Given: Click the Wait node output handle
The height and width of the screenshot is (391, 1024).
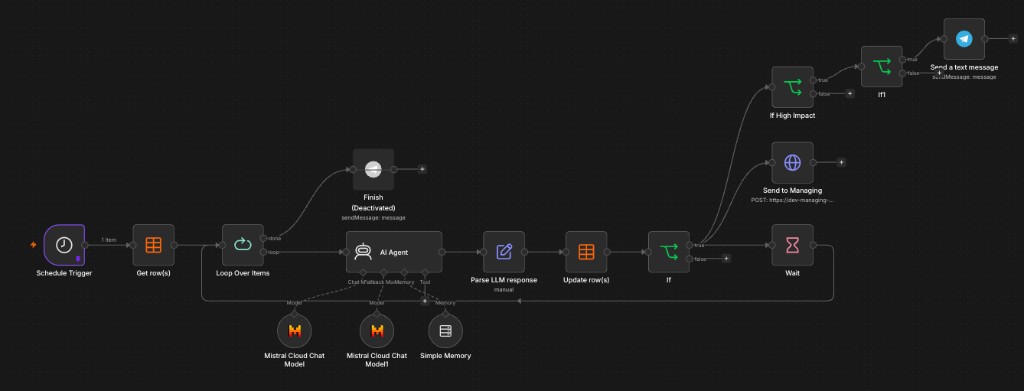Looking at the screenshot, I should pos(814,245).
